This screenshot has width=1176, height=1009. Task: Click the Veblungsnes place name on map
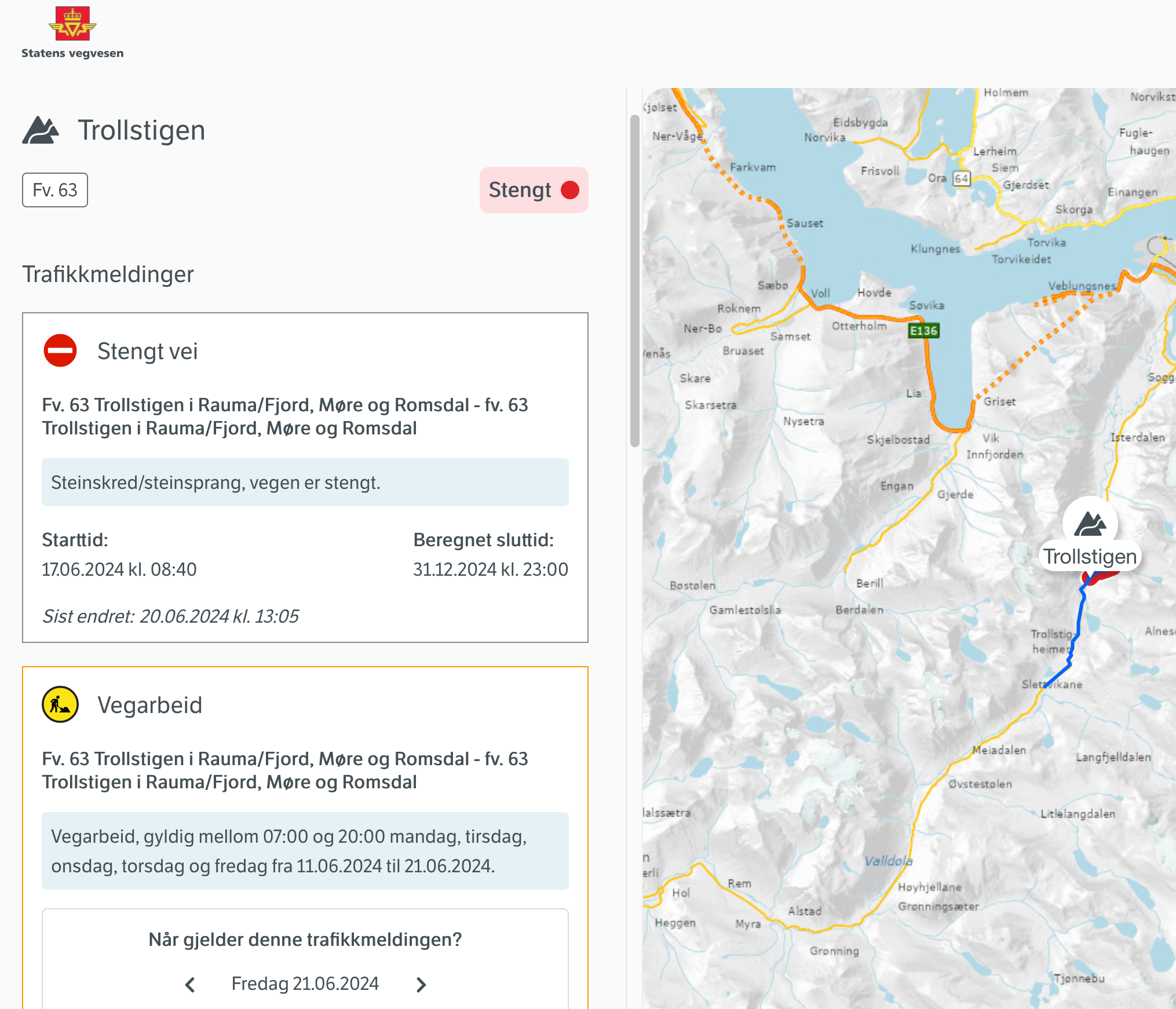[1081, 286]
